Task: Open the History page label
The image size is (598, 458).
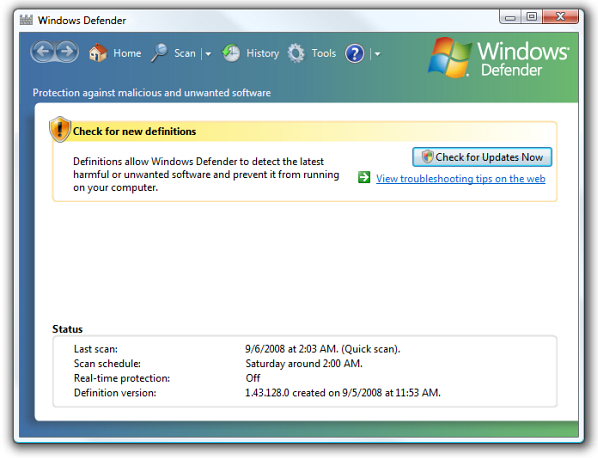Action: coord(262,53)
